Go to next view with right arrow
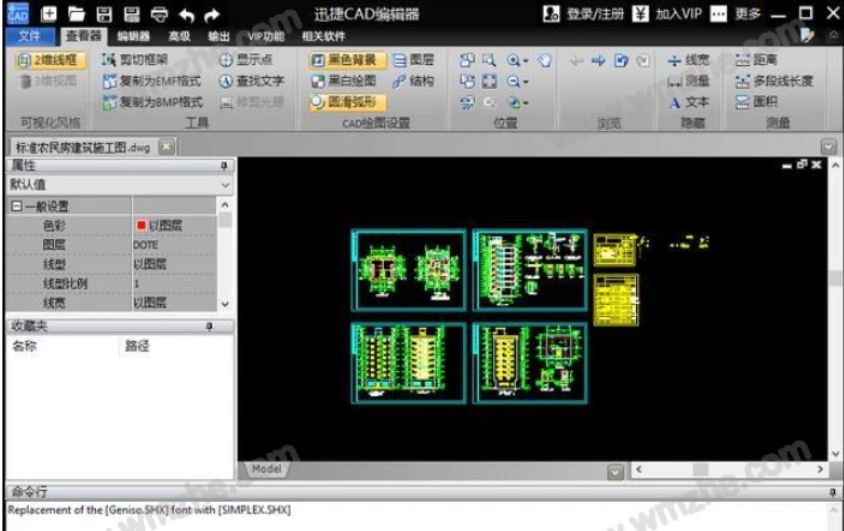The height and width of the screenshot is (531, 844). [599, 60]
